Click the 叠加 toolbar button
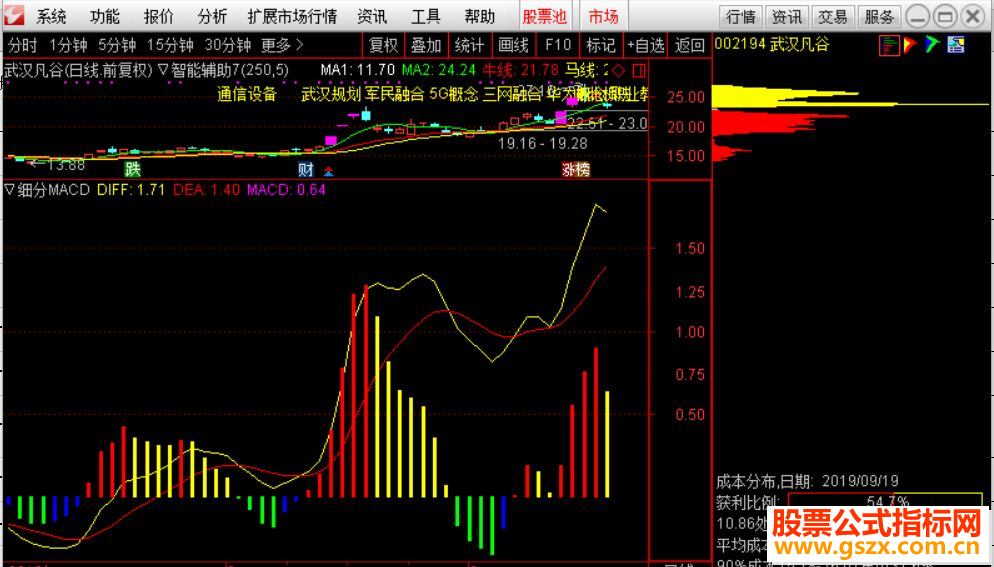 (x=426, y=46)
